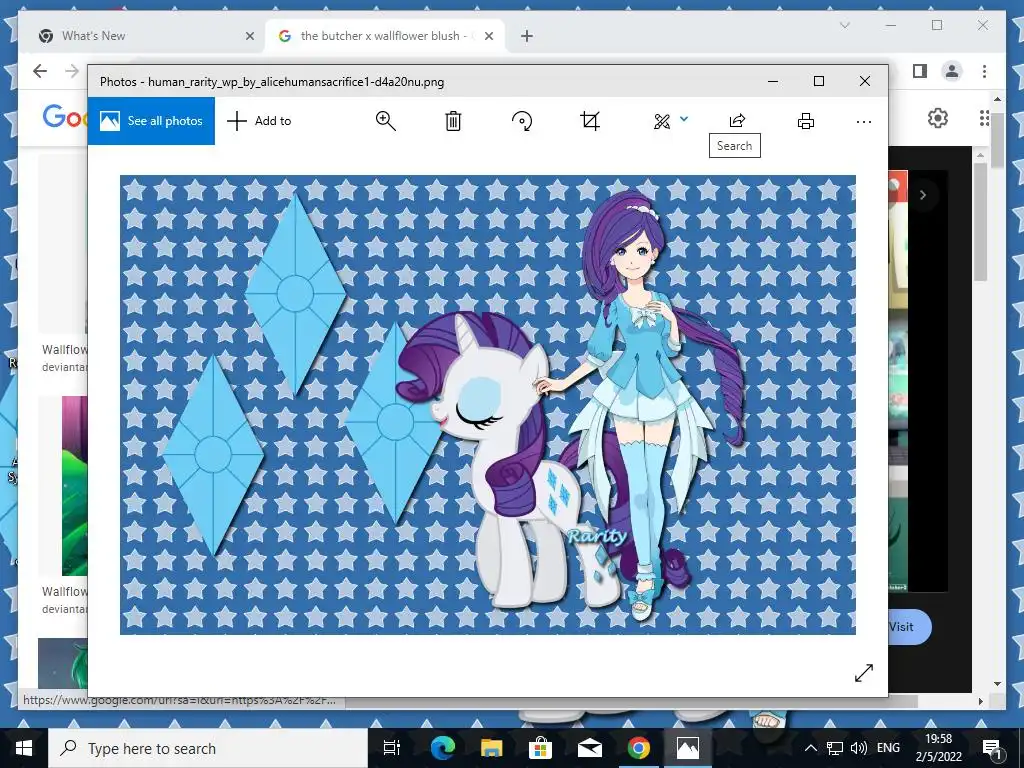The width and height of the screenshot is (1024, 768).
Task: Show hidden tray icons chevron
Action: (x=810, y=748)
